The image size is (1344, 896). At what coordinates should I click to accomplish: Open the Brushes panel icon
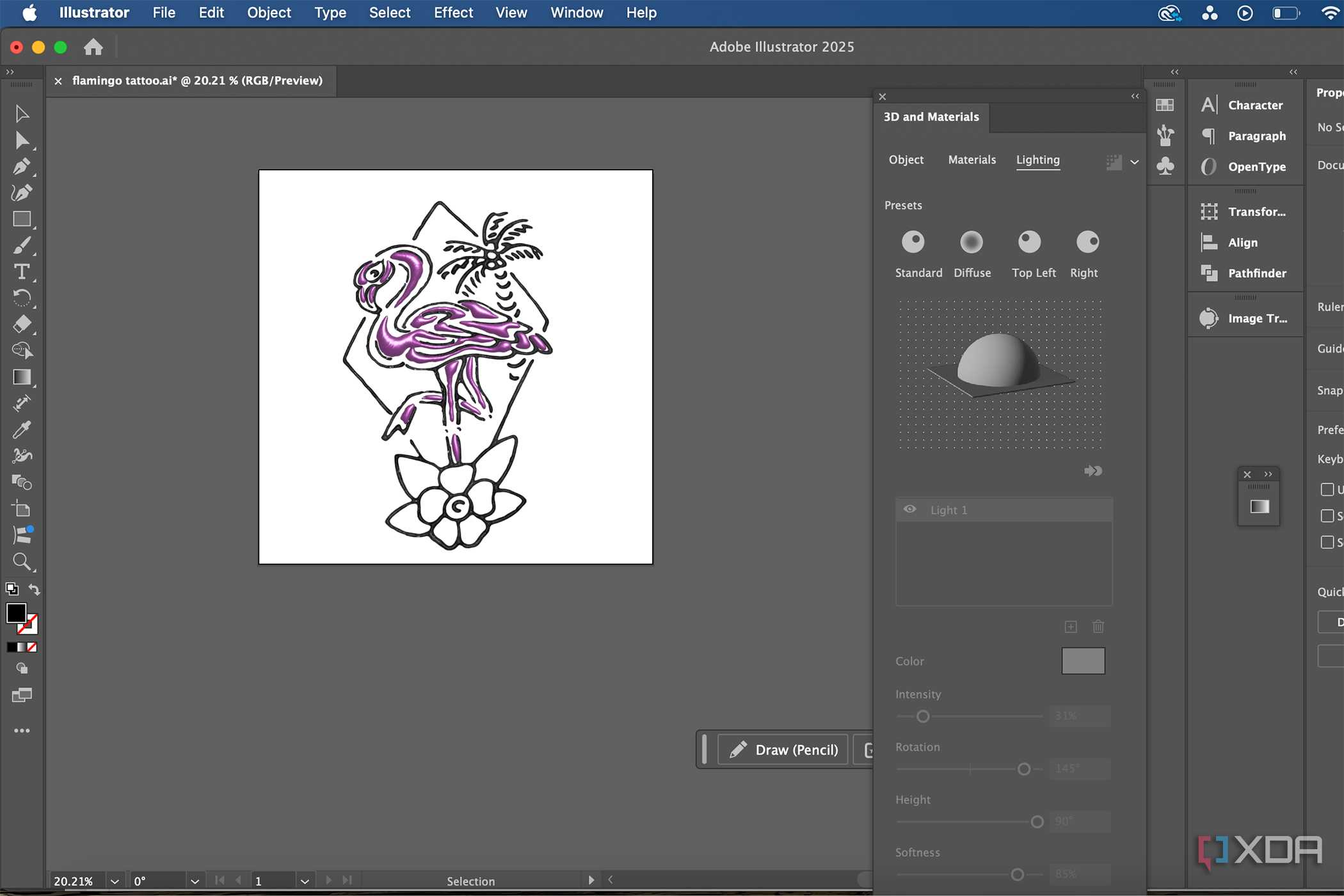point(1165,135)
